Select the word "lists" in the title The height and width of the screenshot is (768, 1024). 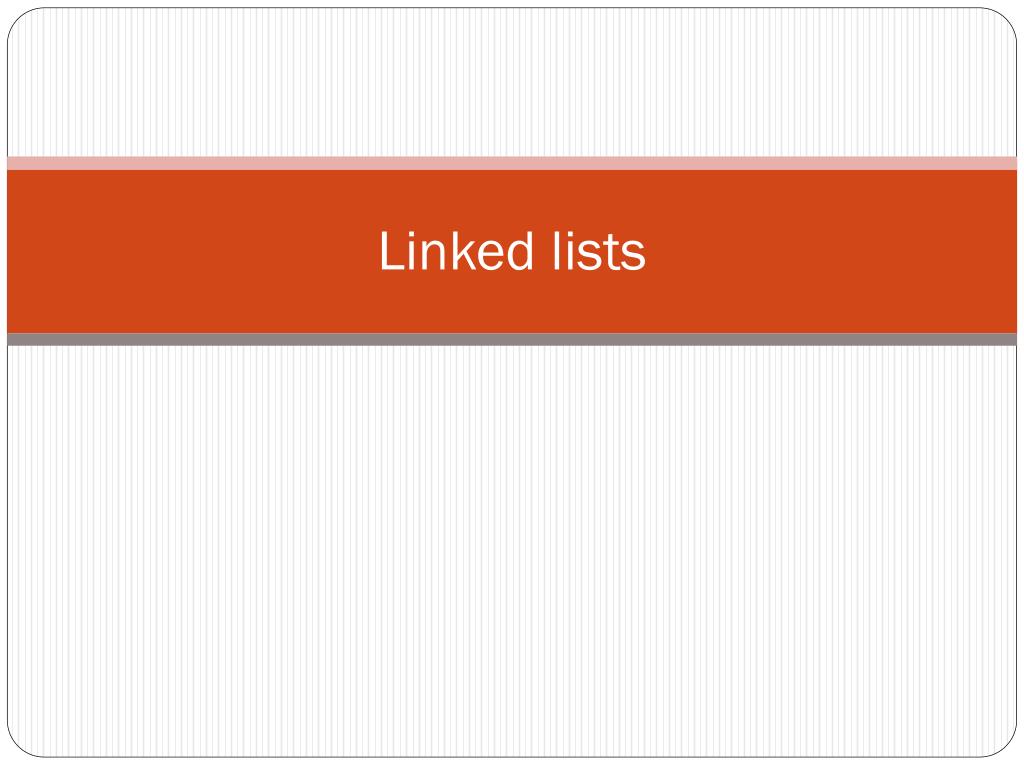tap(600, 251)
